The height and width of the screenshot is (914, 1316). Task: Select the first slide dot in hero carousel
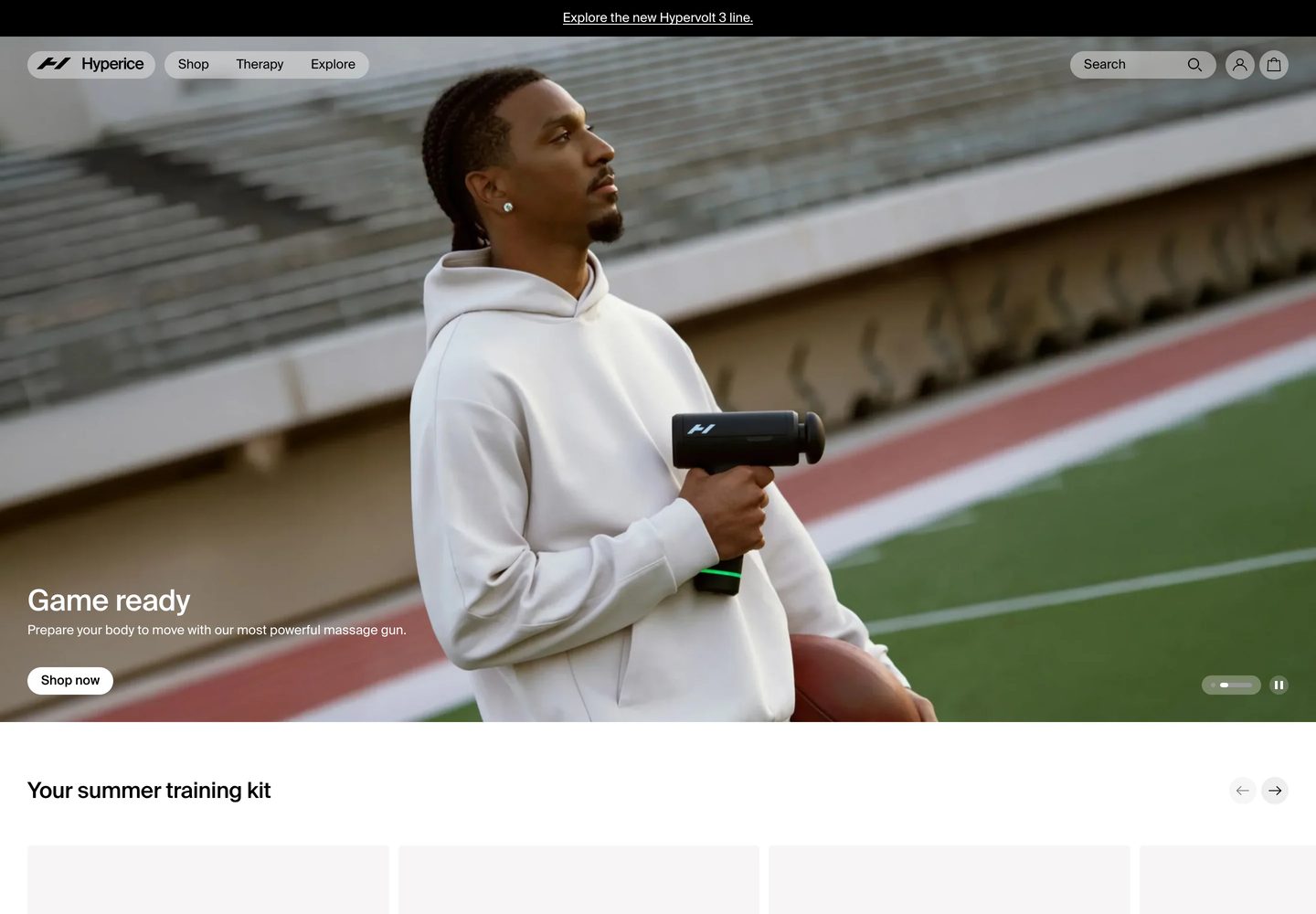[1213, 685]
